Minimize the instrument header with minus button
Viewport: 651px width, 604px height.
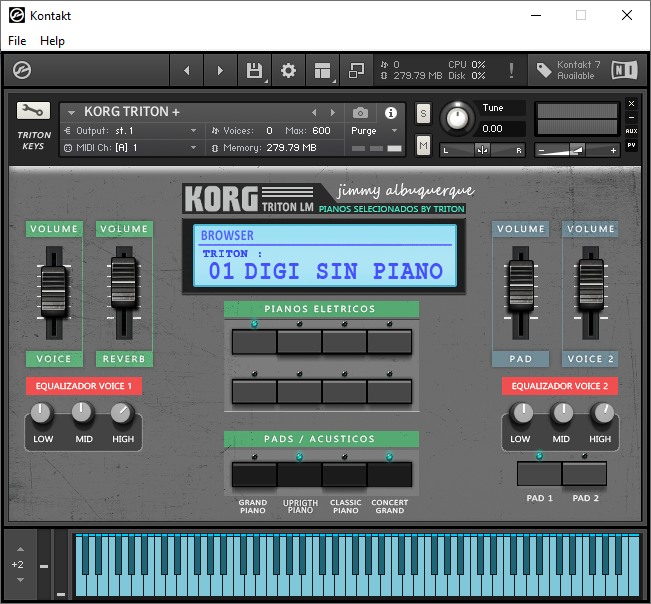(x=631, y=117)
